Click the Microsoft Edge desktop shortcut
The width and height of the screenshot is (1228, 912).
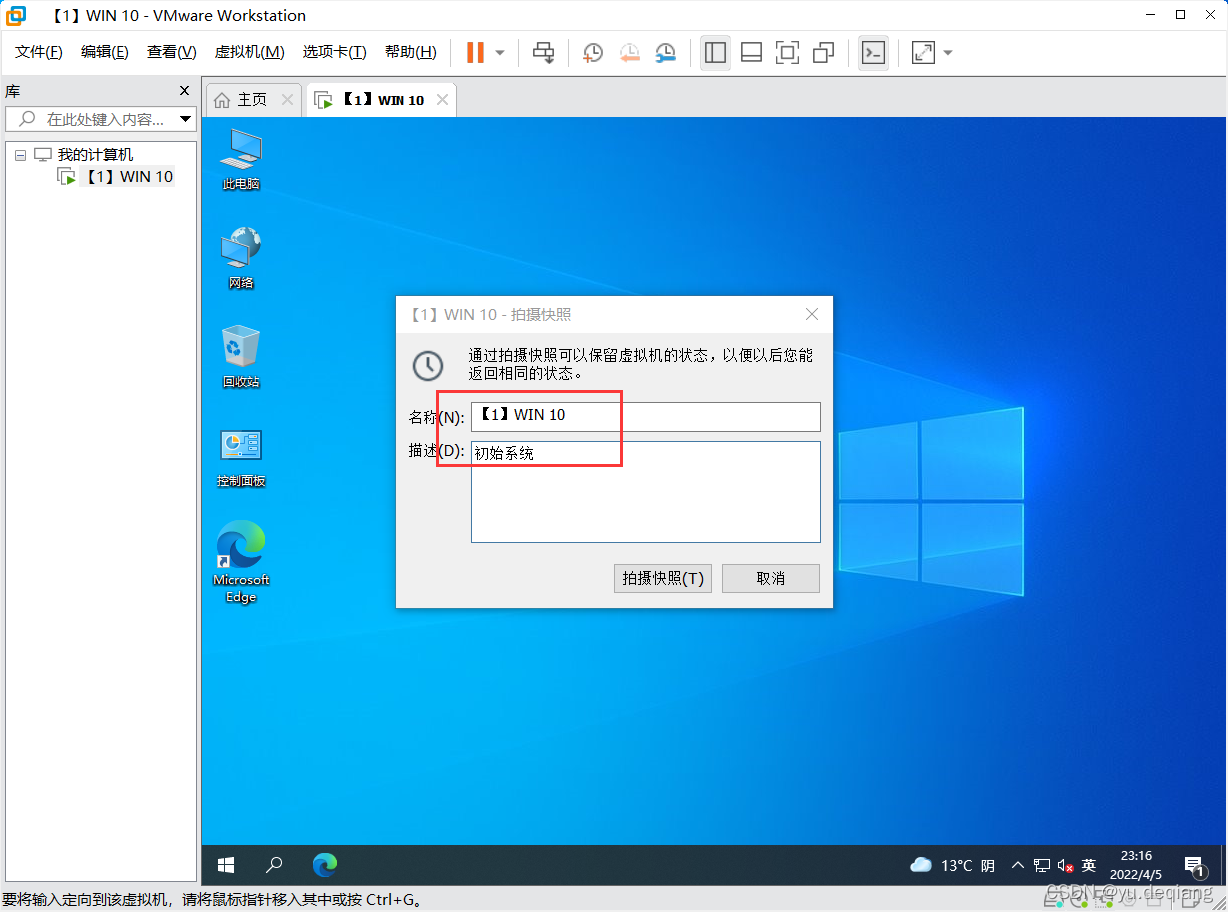click(241, 562)
